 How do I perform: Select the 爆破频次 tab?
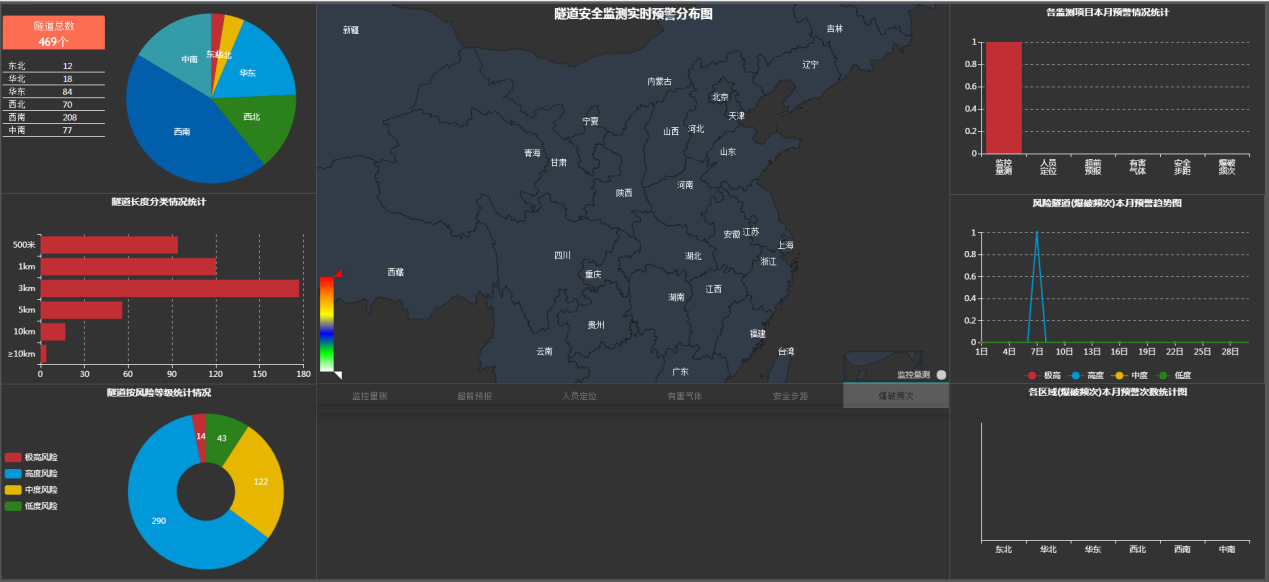point(895,397)
